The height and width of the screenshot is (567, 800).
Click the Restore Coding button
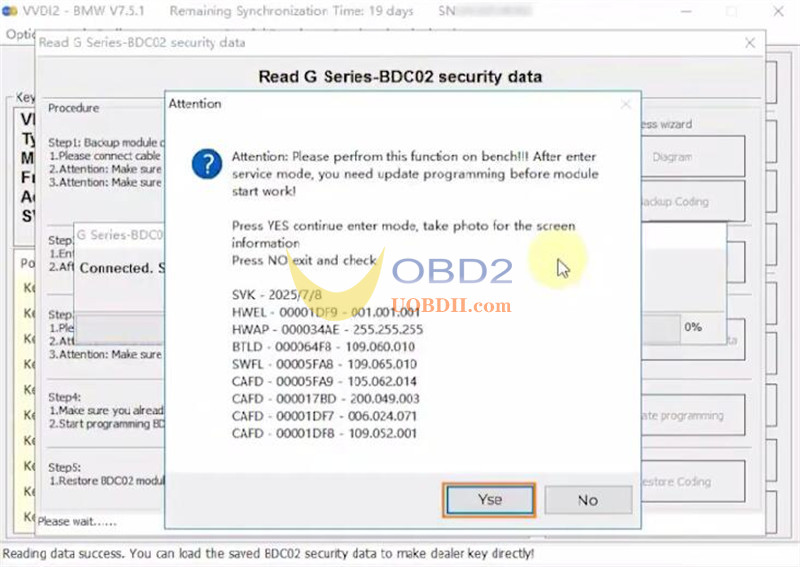(693, 481)
